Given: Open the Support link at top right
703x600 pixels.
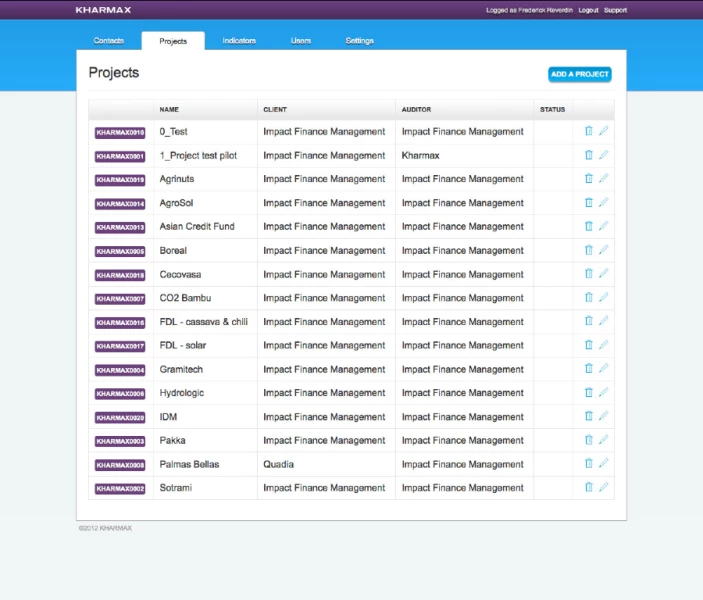Looking at the screenshot, I should point(615,10).
